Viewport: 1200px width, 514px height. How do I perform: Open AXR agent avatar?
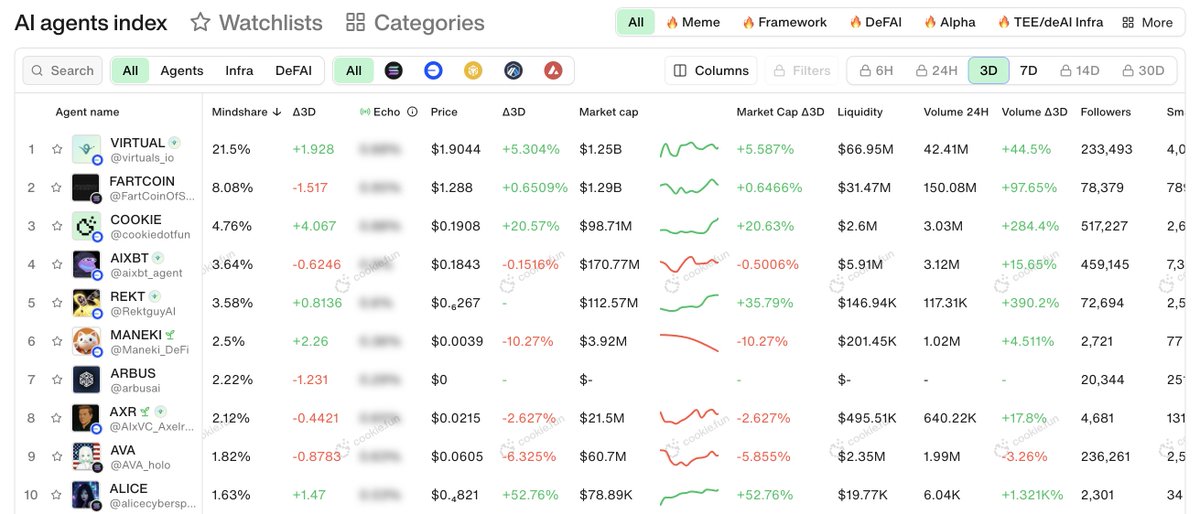click(86, 418)
